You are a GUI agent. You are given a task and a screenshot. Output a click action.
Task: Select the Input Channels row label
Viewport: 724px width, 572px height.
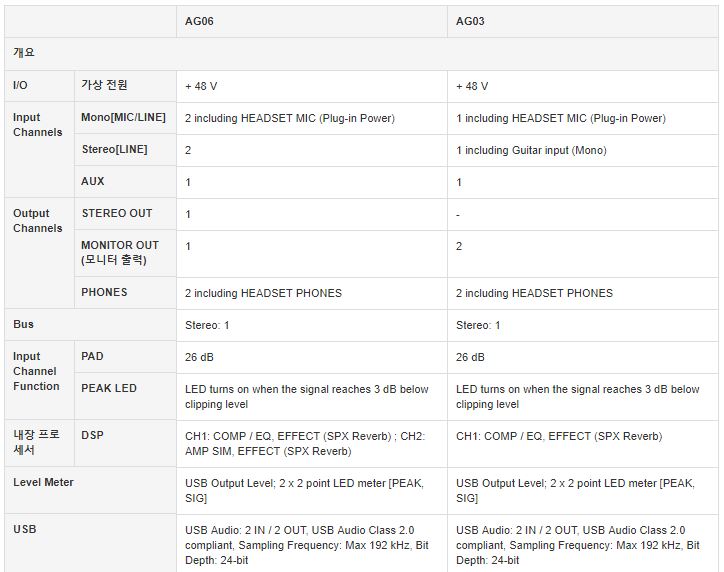coord(37,125)
